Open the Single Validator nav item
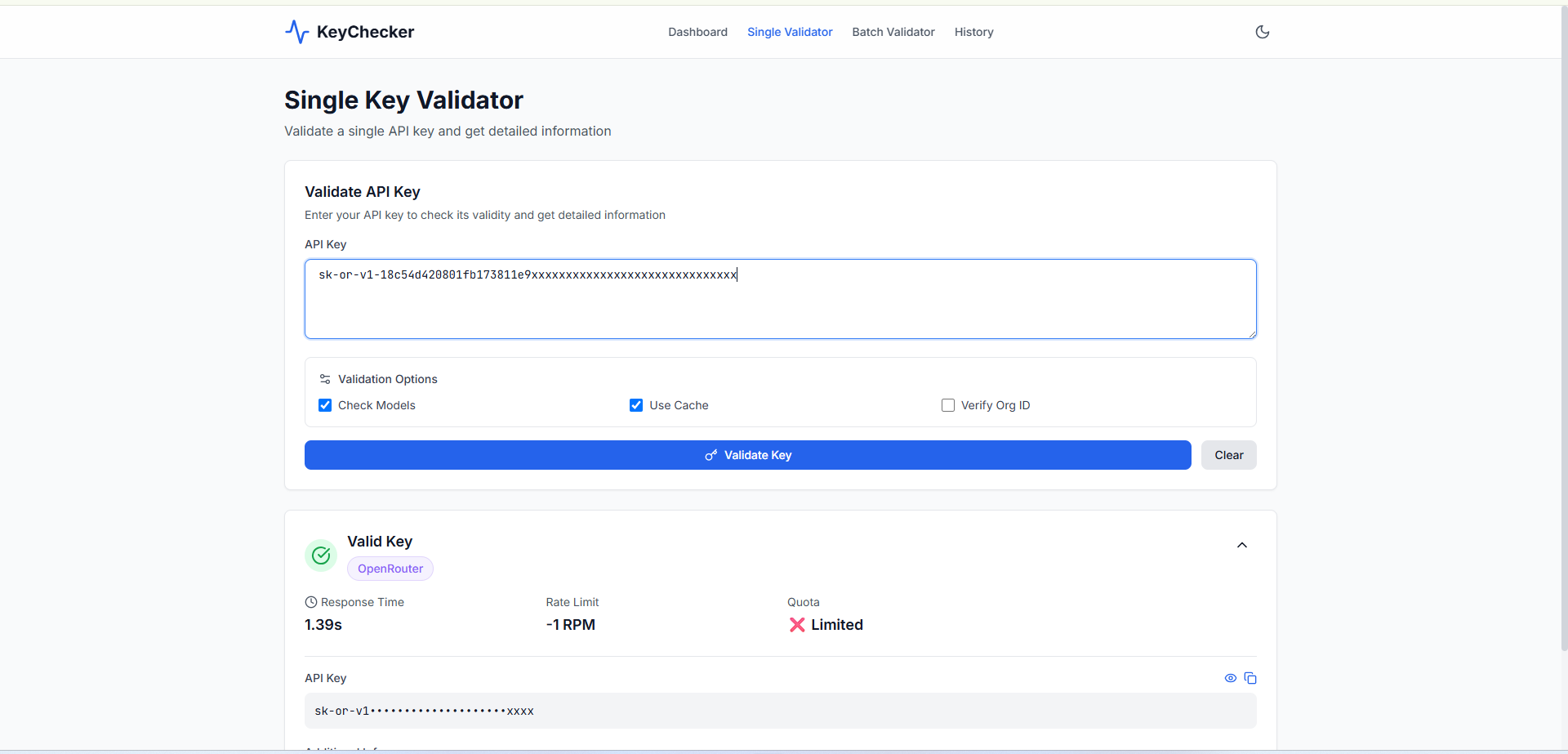This screenshot has height=754, width=1568. (790, 32)
